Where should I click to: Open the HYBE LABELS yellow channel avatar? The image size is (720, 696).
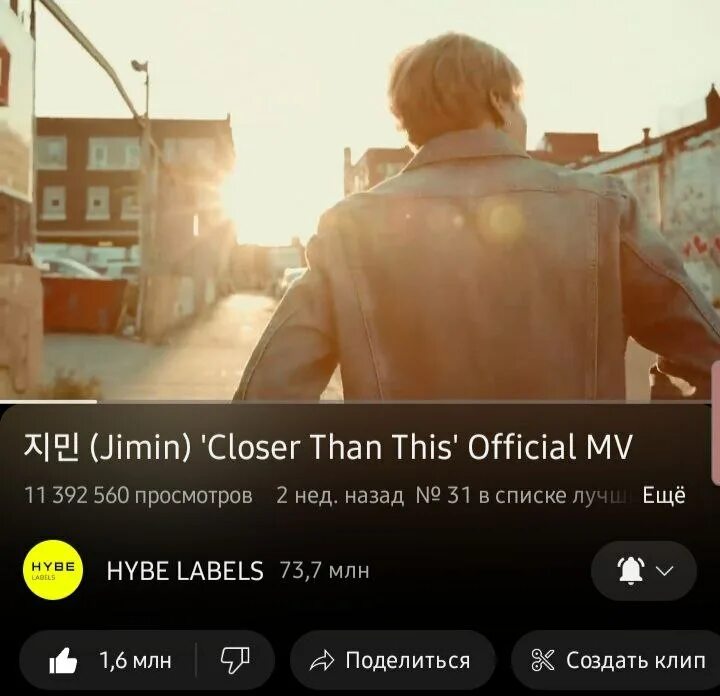coord(53,570)
